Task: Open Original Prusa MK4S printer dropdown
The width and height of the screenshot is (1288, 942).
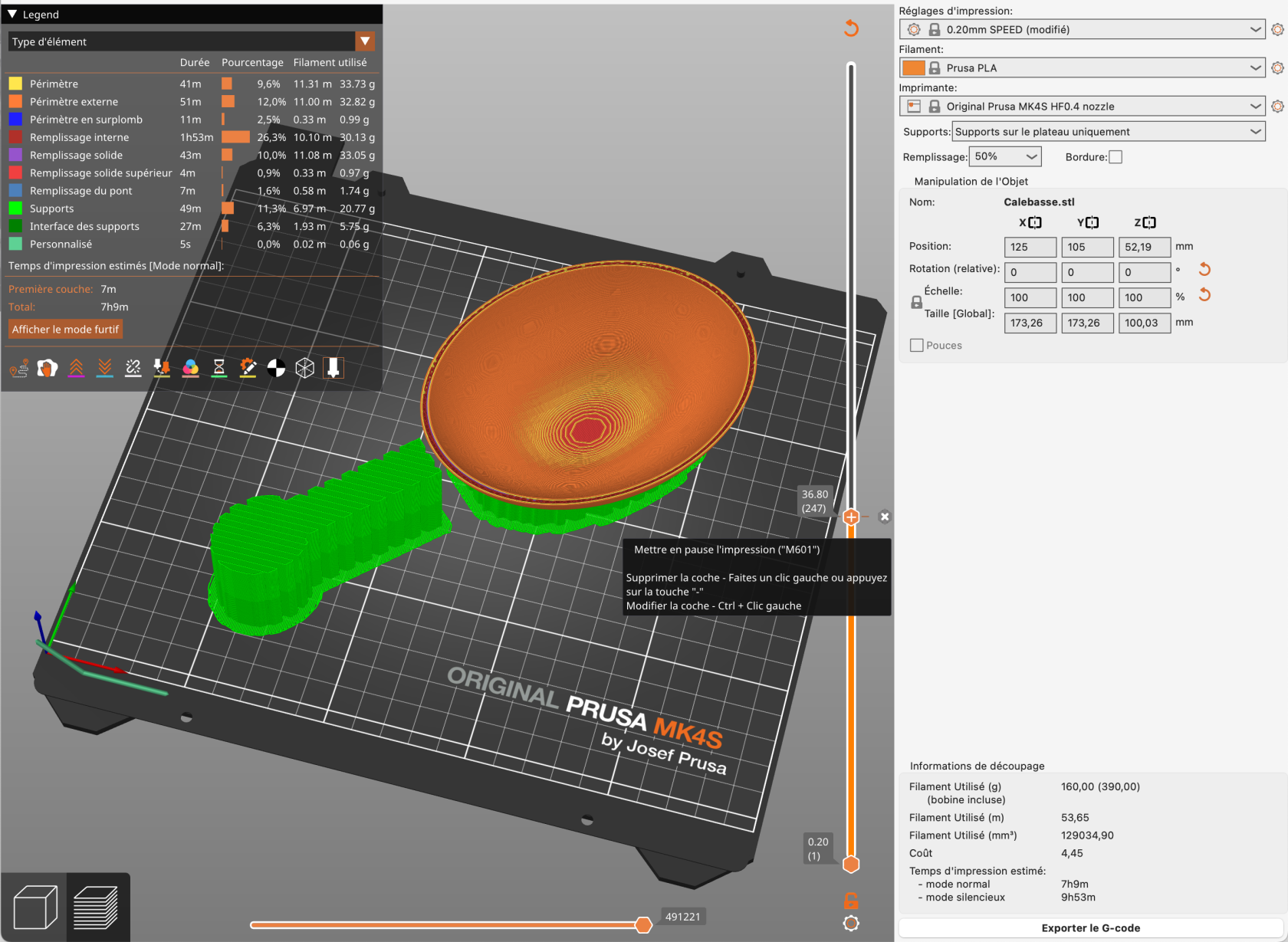Action: tap(1082, 107)
